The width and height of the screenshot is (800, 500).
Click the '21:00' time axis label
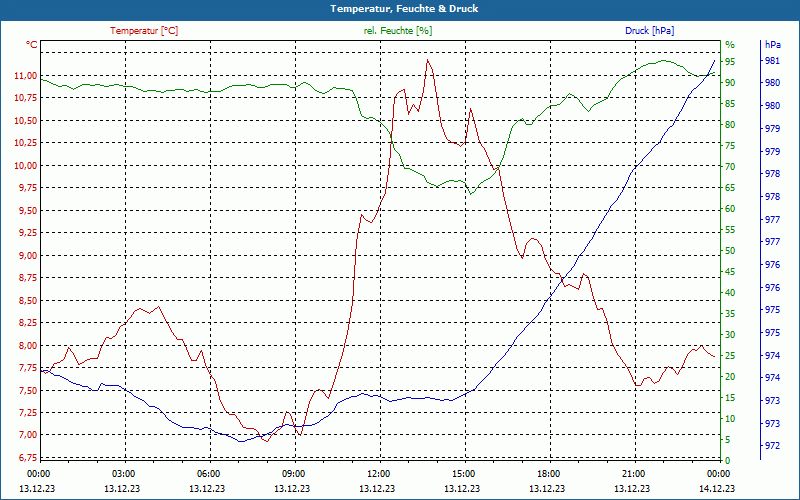[634, 474]
